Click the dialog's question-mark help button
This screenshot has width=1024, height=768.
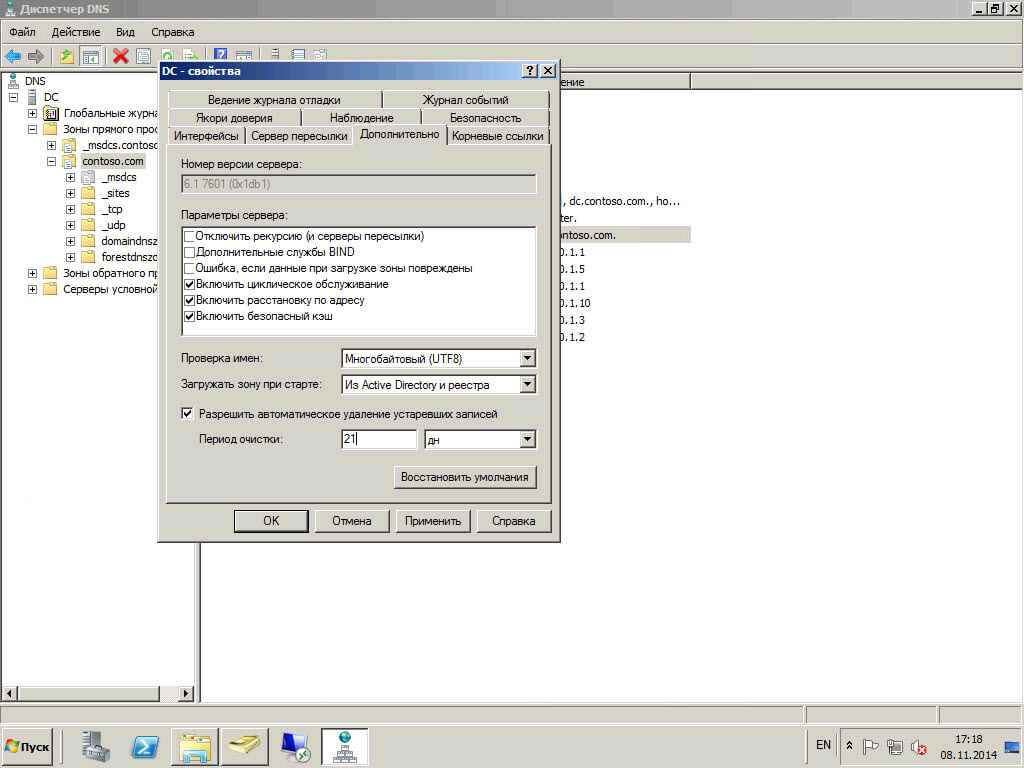(530, 71)
